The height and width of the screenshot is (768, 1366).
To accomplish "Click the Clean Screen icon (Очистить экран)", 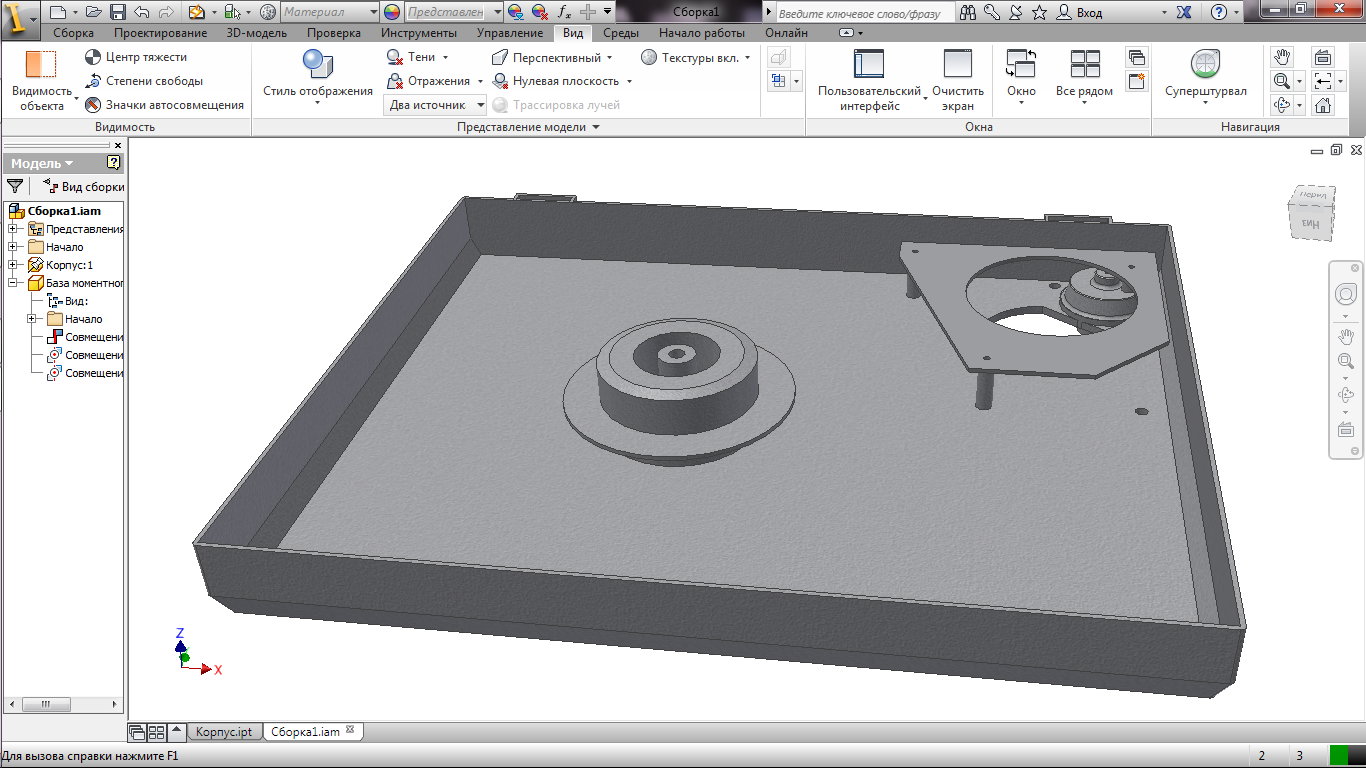I will pos(957,65).
